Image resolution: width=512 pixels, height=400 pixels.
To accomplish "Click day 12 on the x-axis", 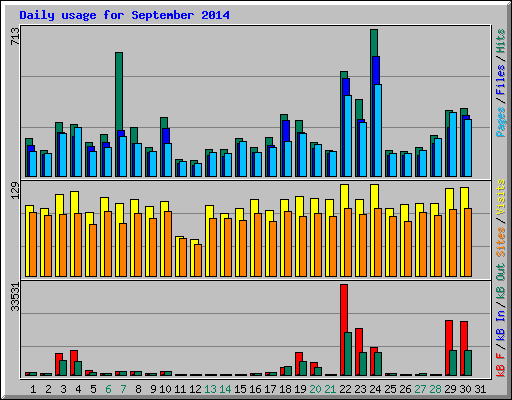I will tap(195, 389).
